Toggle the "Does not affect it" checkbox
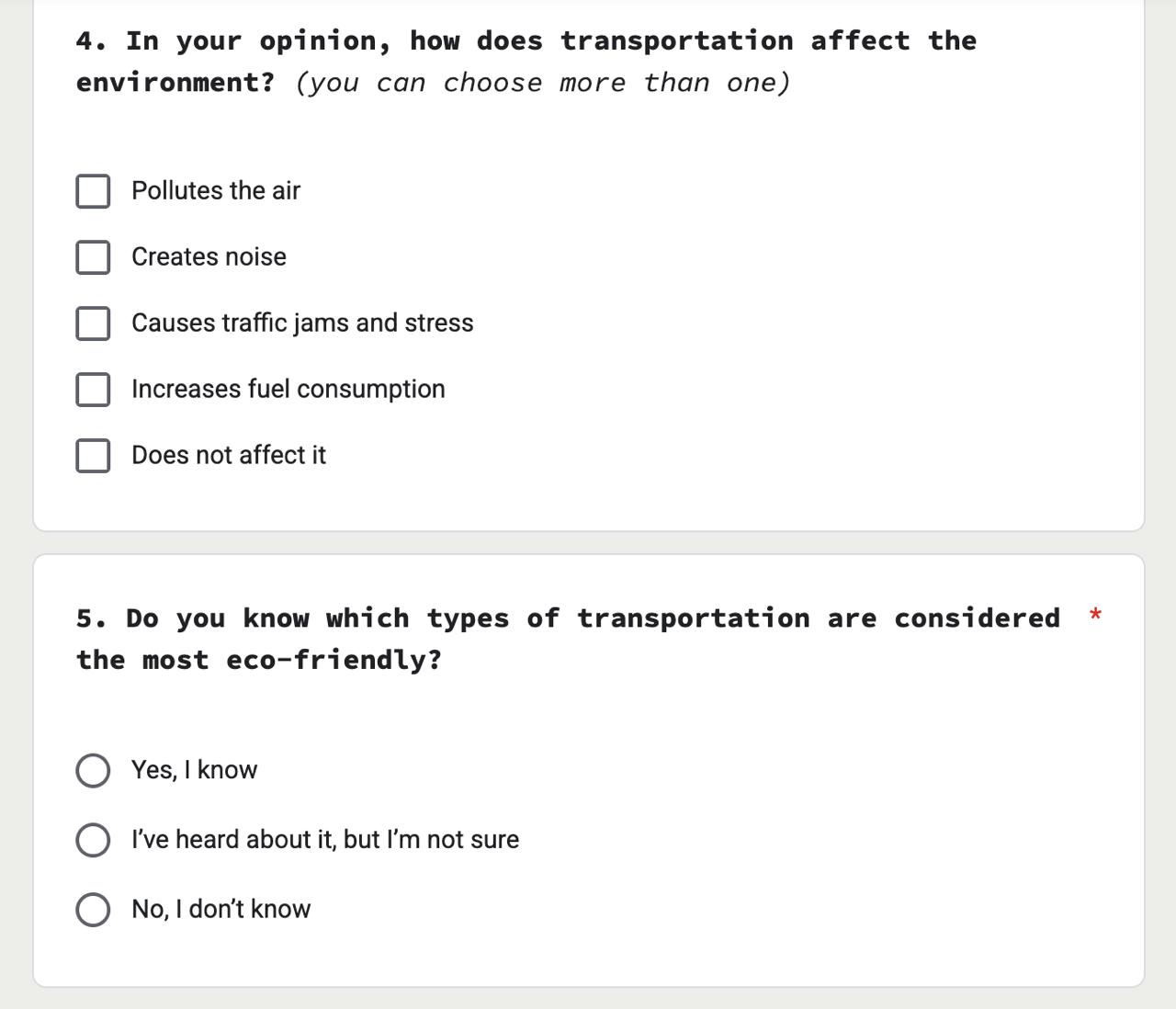The width and height of the screenshot is (1176, 1009). pyautogui.click(x=93, y=456)
